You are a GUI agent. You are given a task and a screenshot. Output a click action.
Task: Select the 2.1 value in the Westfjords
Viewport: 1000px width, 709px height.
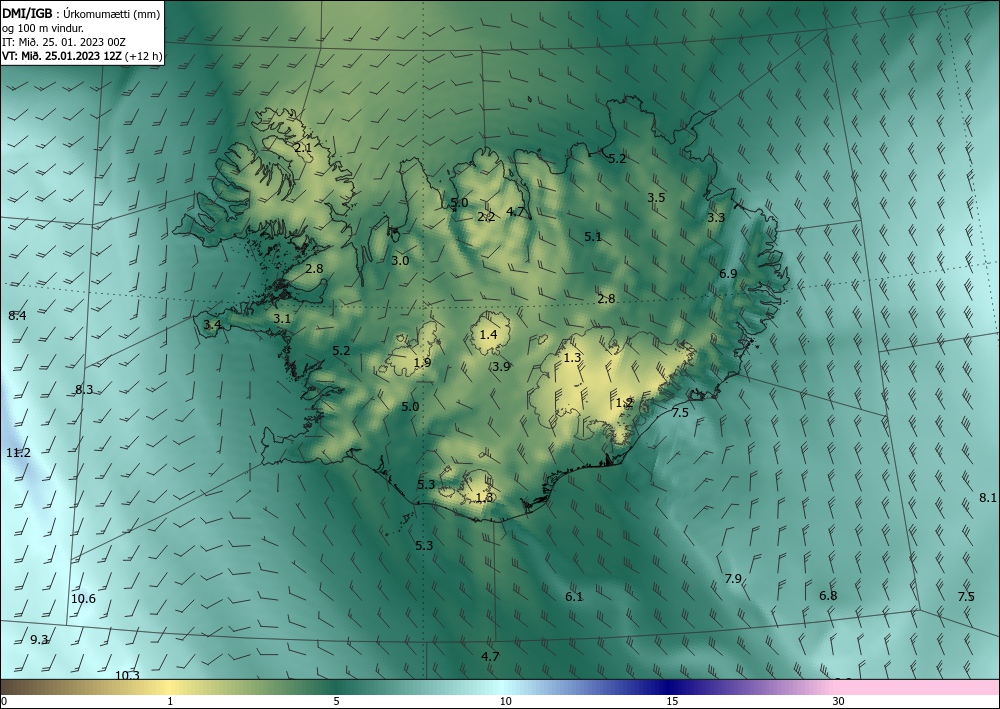coord(303,148)
